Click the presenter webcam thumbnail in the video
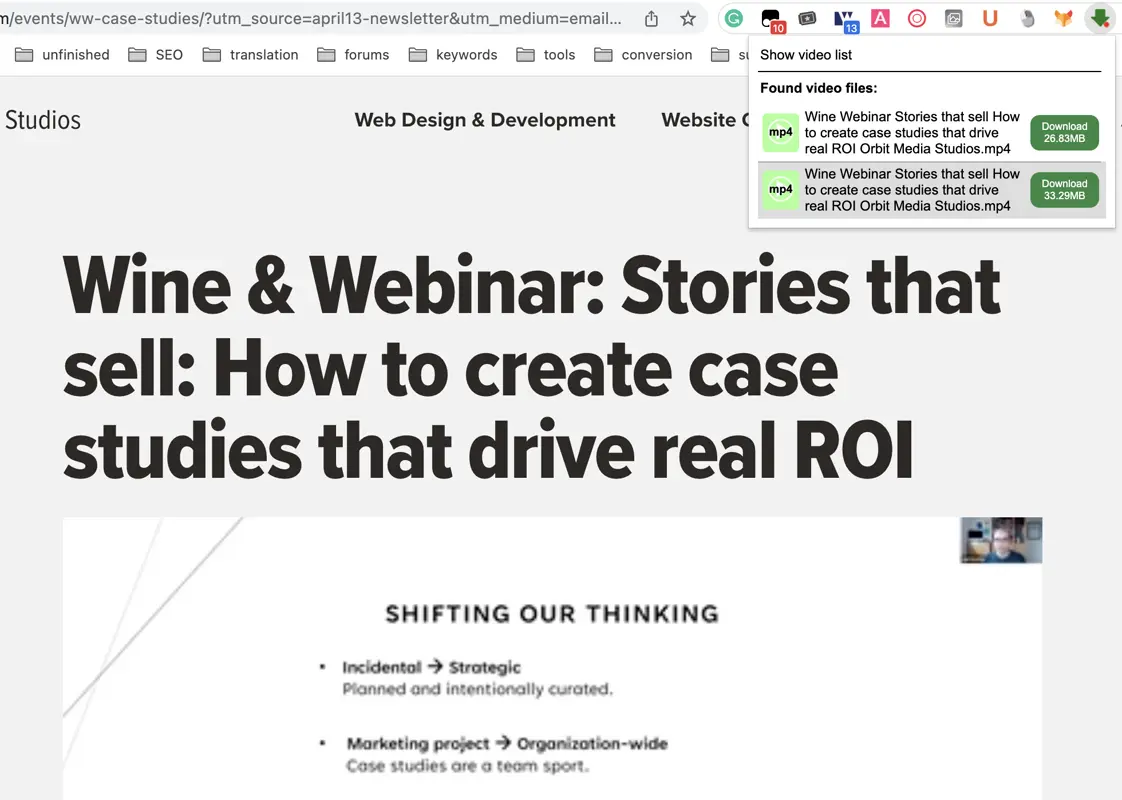This screenshot has height=800, width=1122. [x=1001, y=540]
